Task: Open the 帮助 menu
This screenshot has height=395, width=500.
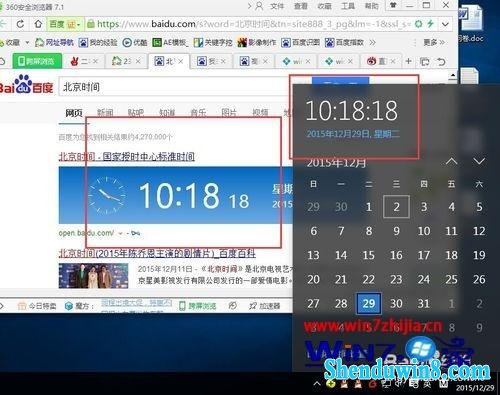Action: [x=371, y=6]
